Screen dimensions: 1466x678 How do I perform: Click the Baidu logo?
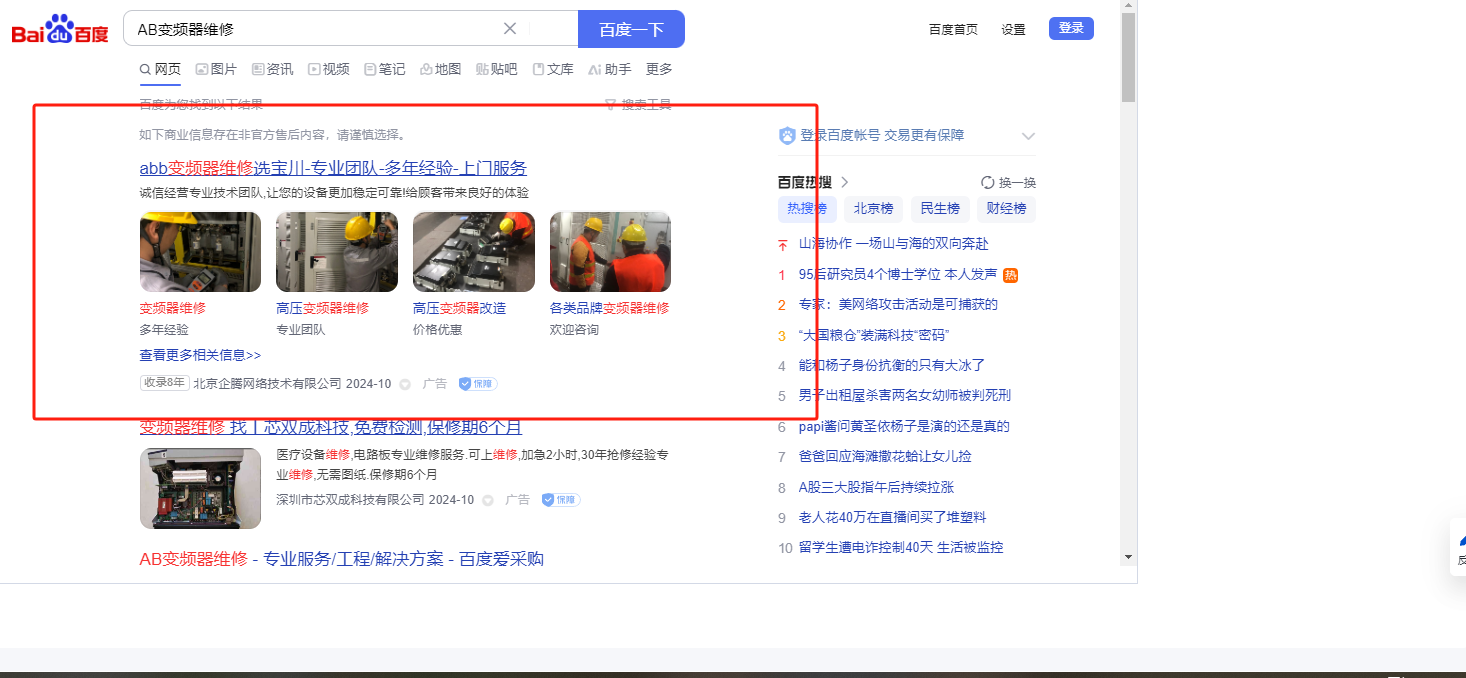point(60,29)
